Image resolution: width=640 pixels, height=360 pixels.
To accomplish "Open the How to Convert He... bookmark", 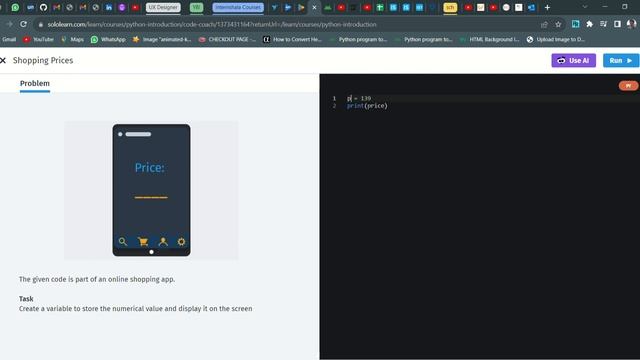I will [x=292, y=40].
